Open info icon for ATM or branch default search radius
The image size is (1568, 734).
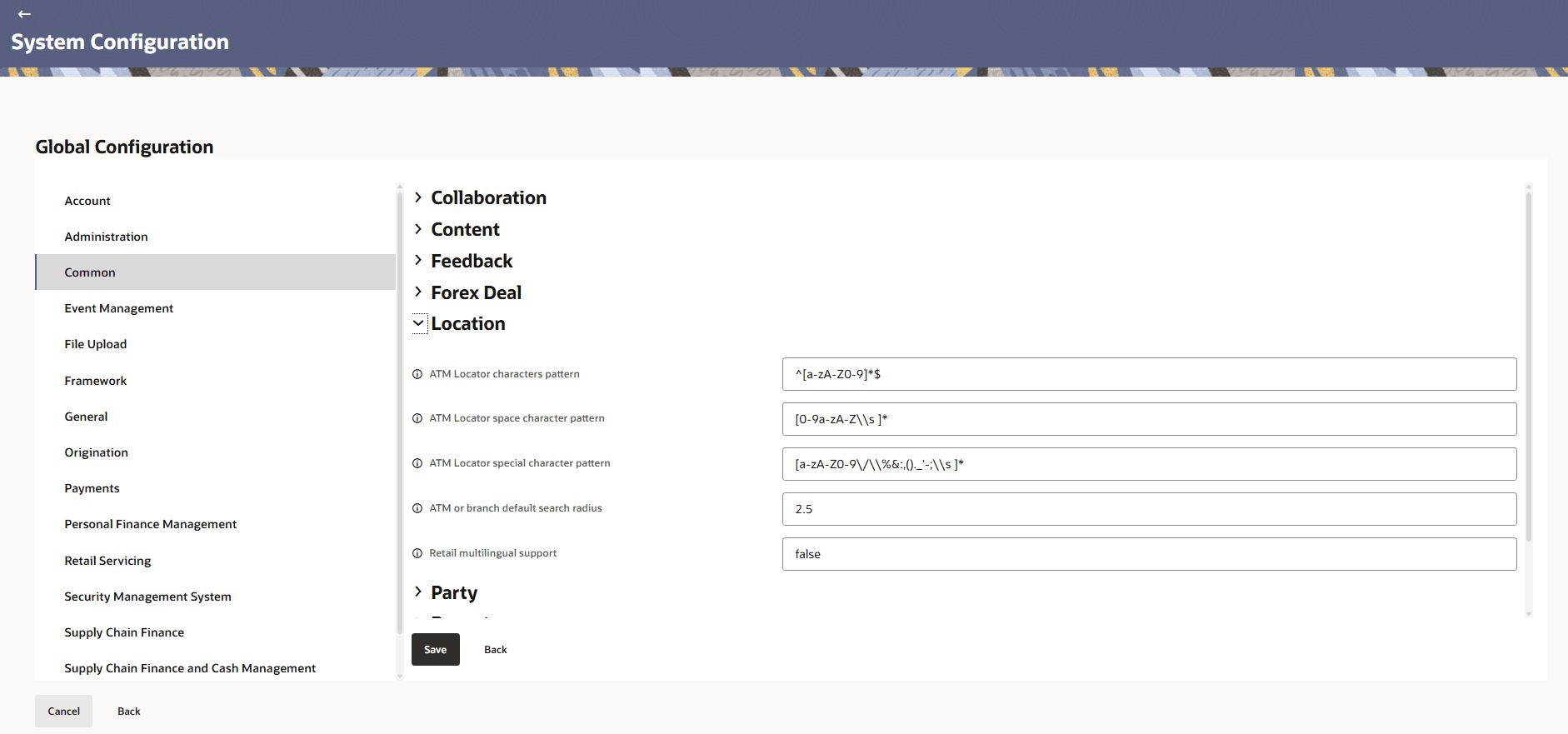(x=417, y=508)
